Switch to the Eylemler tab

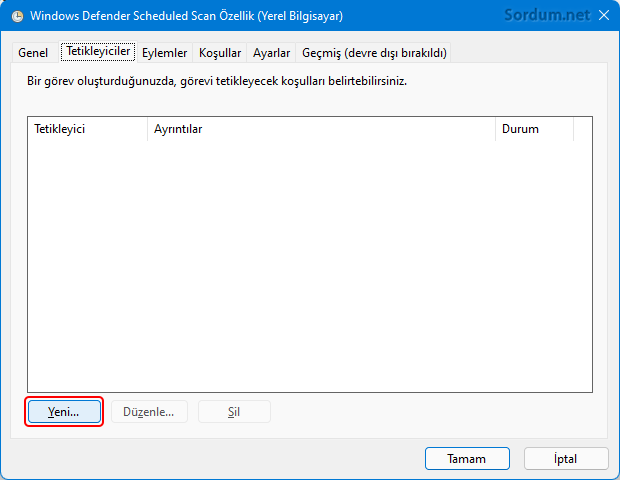pyautogui.click(x=164, y=53)
